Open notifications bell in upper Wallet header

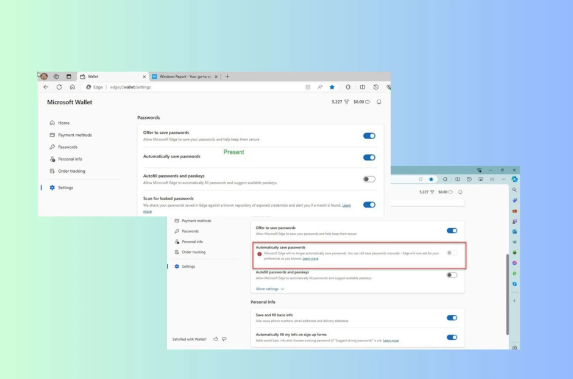pyautogui.click(x=379, y=102)
